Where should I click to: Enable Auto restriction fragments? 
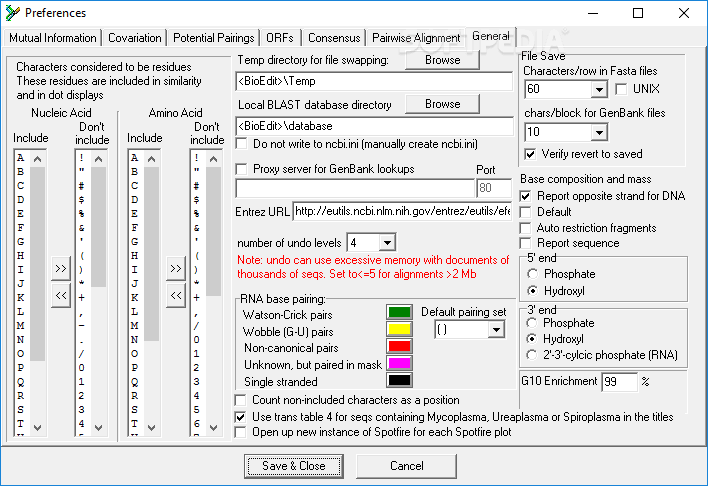point(525,228)
